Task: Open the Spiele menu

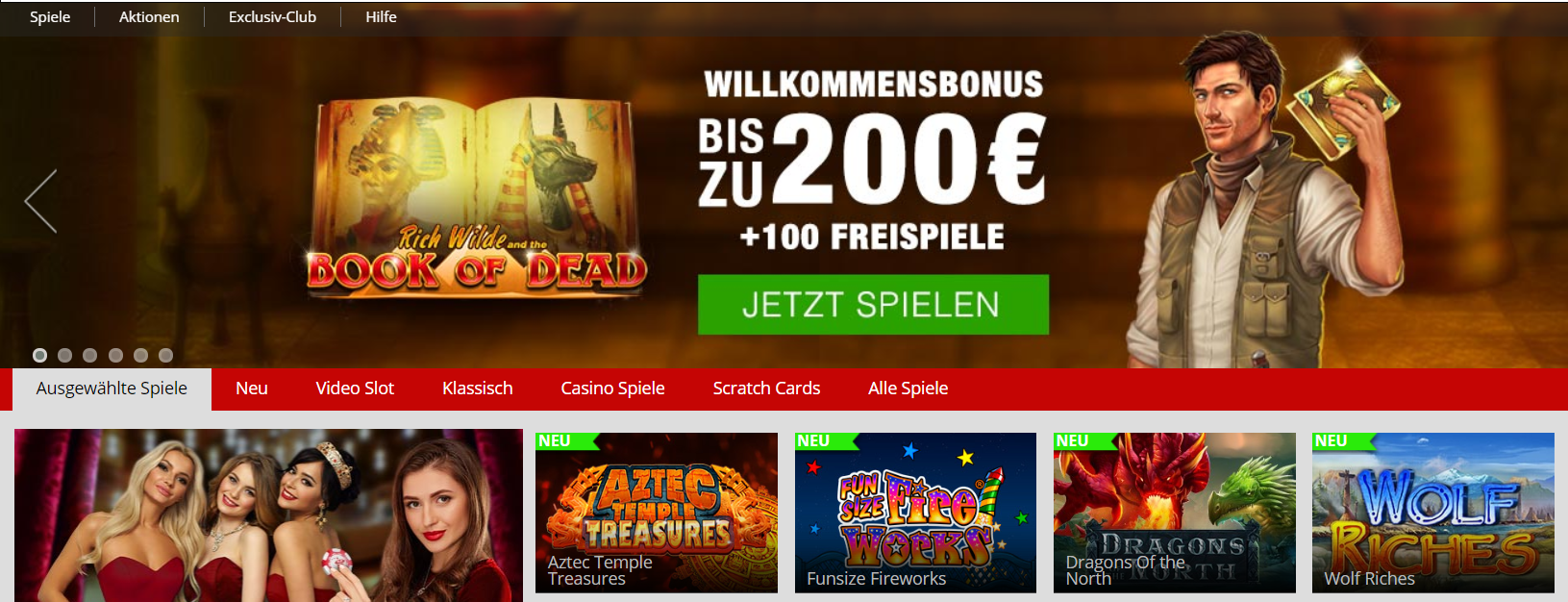Action: 50,16
